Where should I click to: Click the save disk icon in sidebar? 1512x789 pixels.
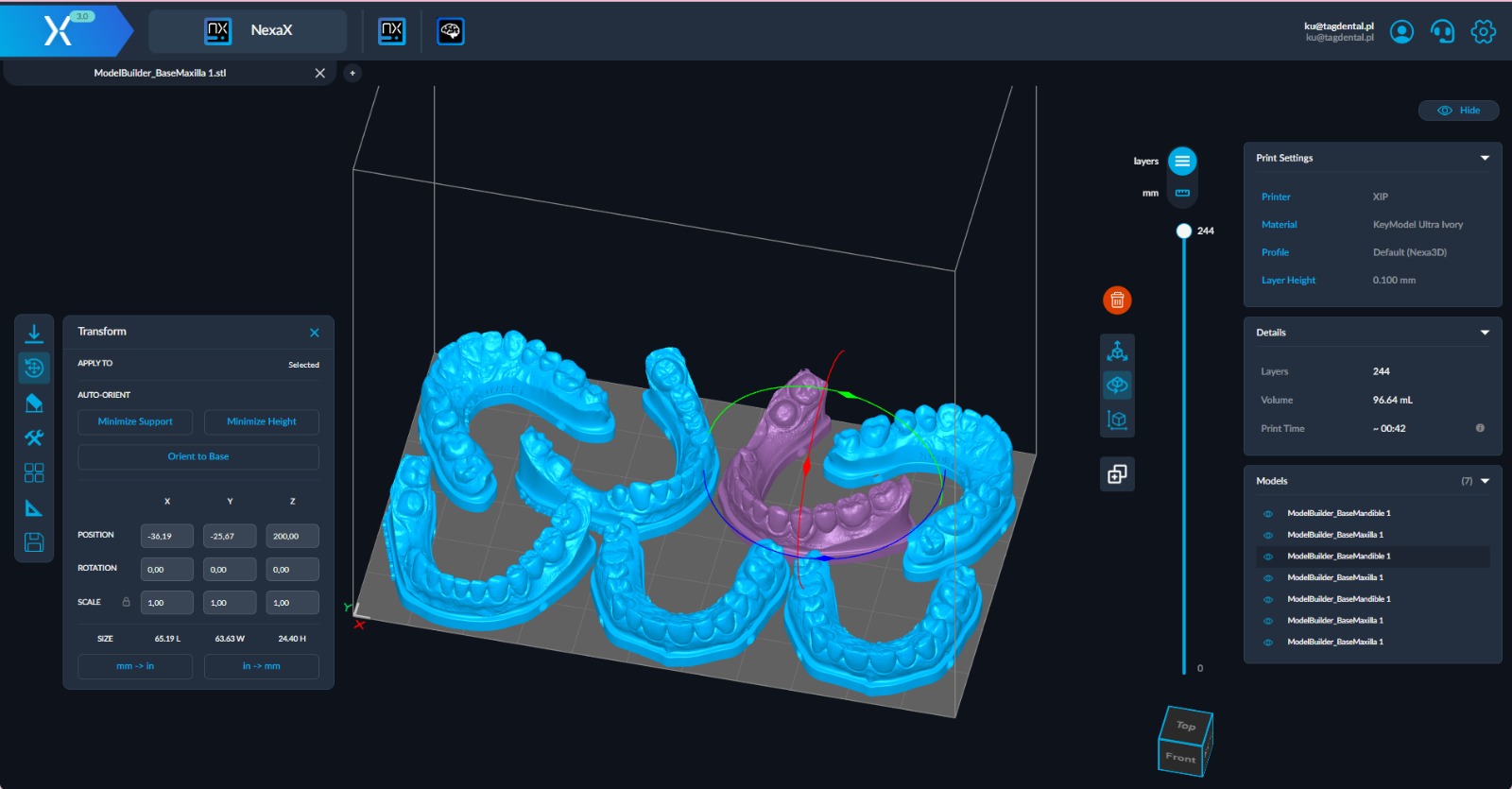[x=34, y=542]
